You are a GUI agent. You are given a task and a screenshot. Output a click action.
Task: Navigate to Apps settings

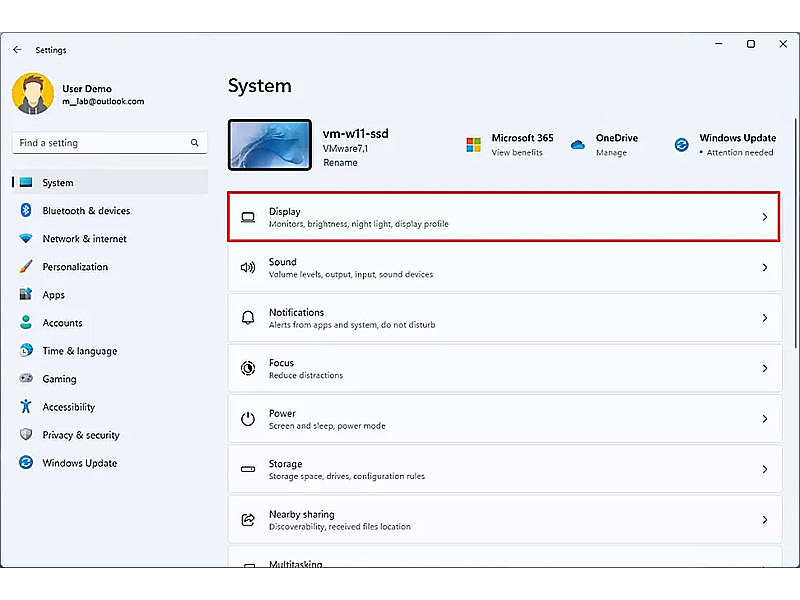(110, 294)
